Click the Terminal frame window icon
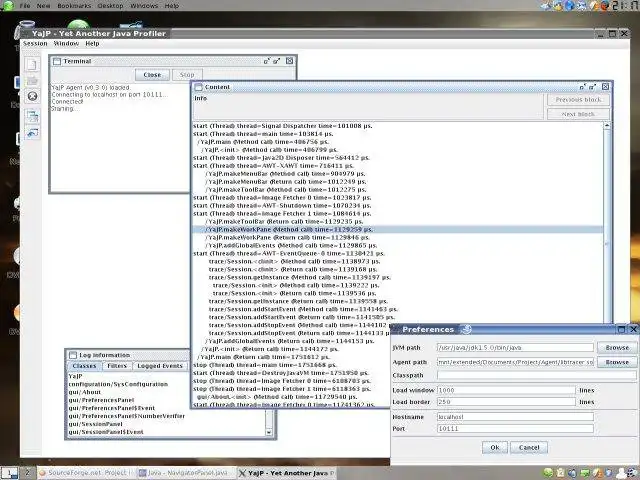The height and width of the screenshot is (480, 640). [57, 61]
